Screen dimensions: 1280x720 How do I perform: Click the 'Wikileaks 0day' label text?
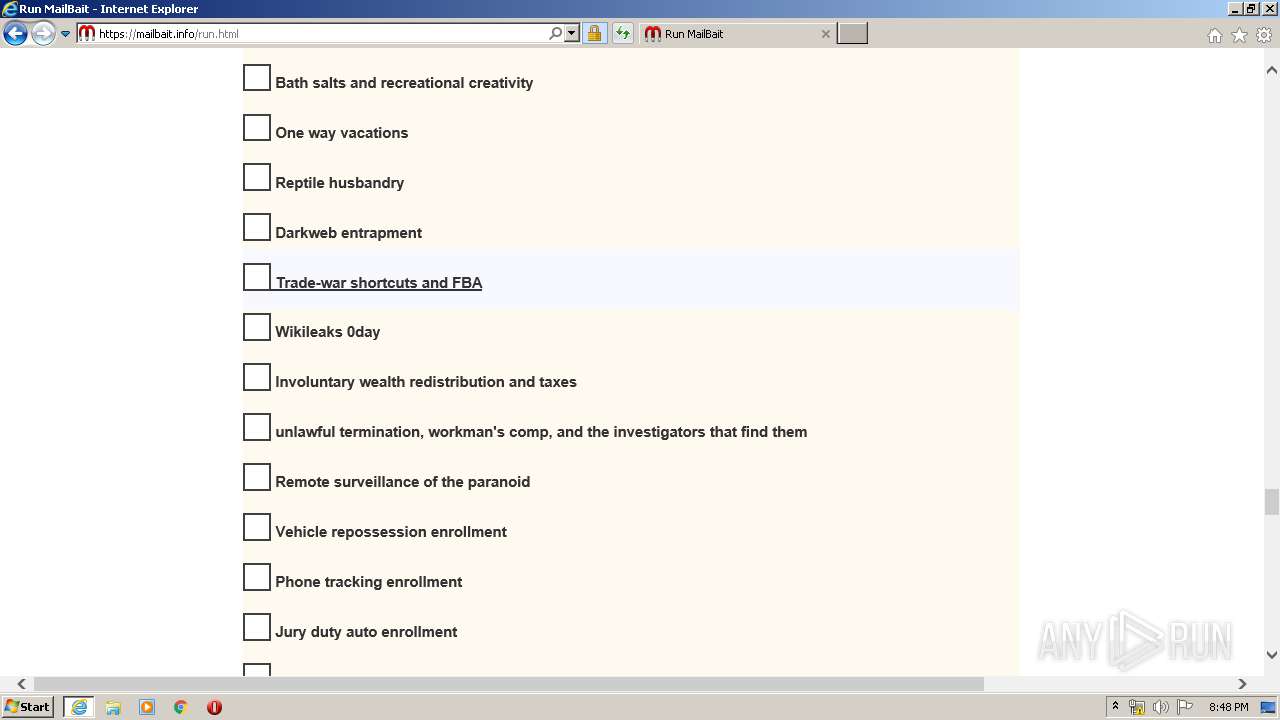(x=328, y=332)
